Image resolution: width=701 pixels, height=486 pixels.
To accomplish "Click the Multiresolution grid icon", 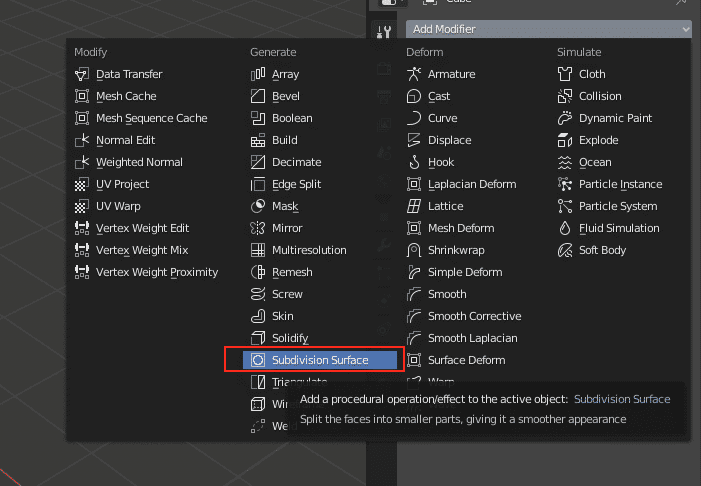I will [x=258, y=250].
